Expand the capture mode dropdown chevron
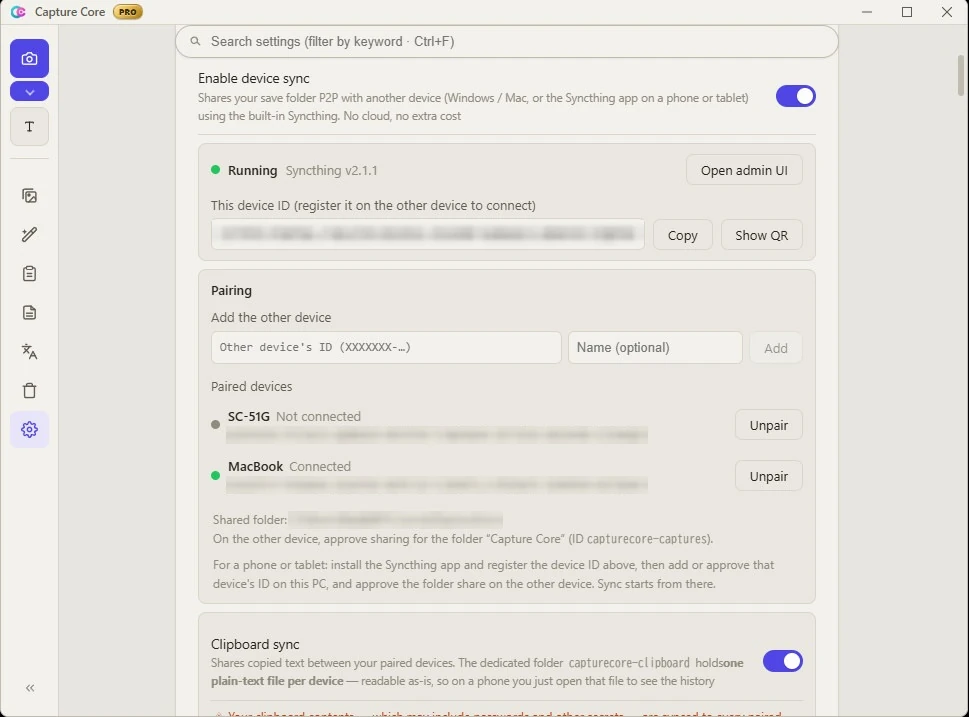This screenshot has width=969, height=717. [x=29, y=91]
